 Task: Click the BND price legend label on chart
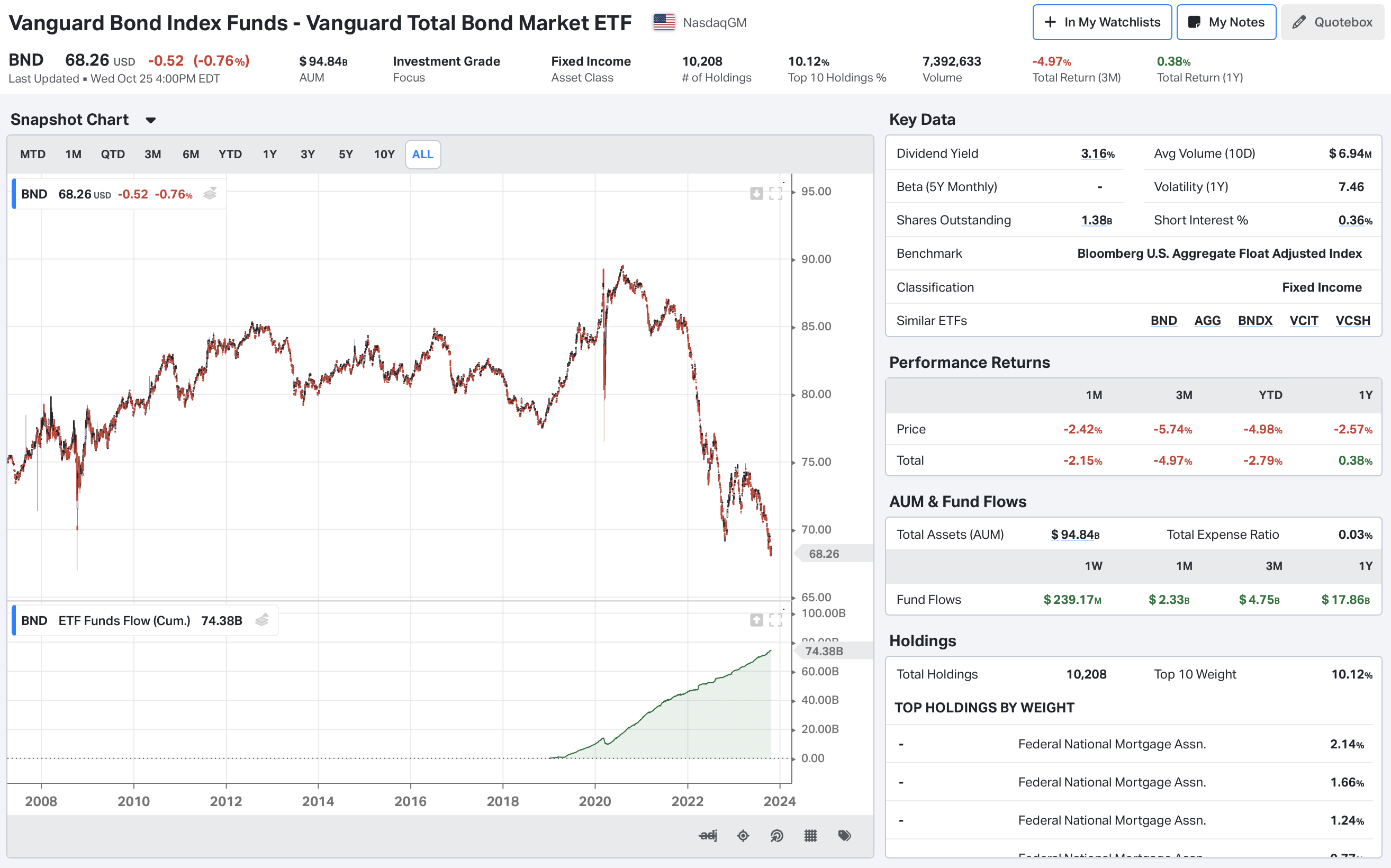(34, 194)
